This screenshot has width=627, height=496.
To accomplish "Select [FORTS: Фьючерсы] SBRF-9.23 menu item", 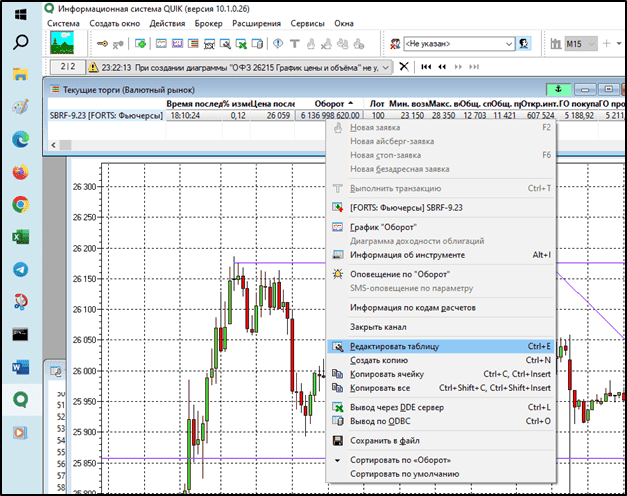I will [441, 208].
